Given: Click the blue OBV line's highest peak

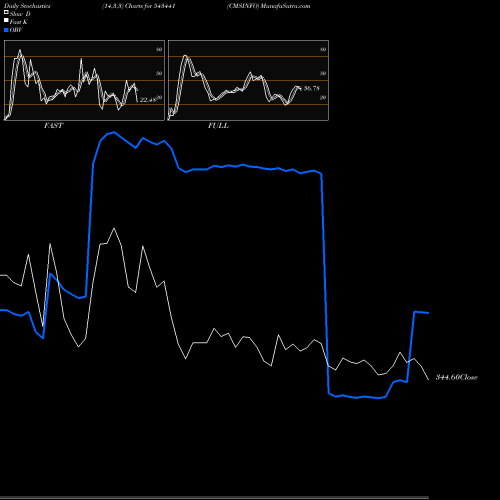Looking at the screenshot, I should [x=114, y=132].
